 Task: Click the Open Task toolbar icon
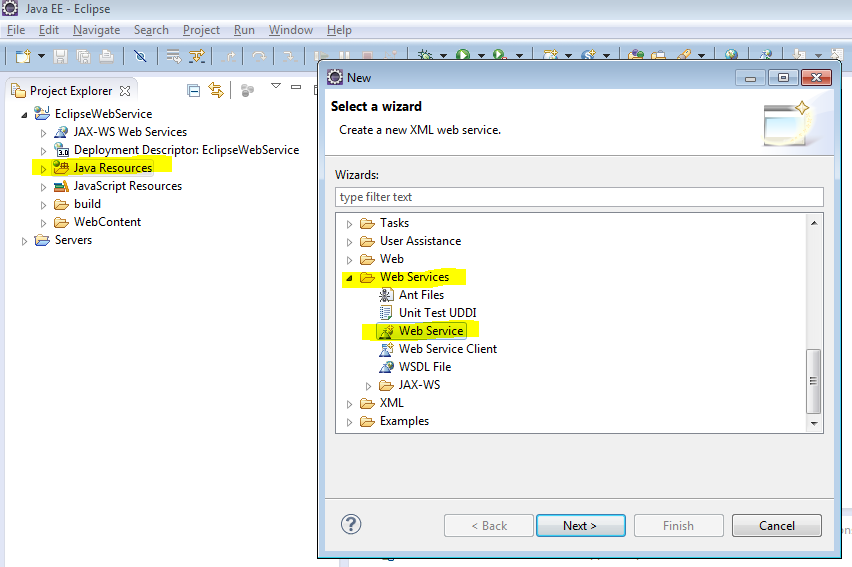659,54
